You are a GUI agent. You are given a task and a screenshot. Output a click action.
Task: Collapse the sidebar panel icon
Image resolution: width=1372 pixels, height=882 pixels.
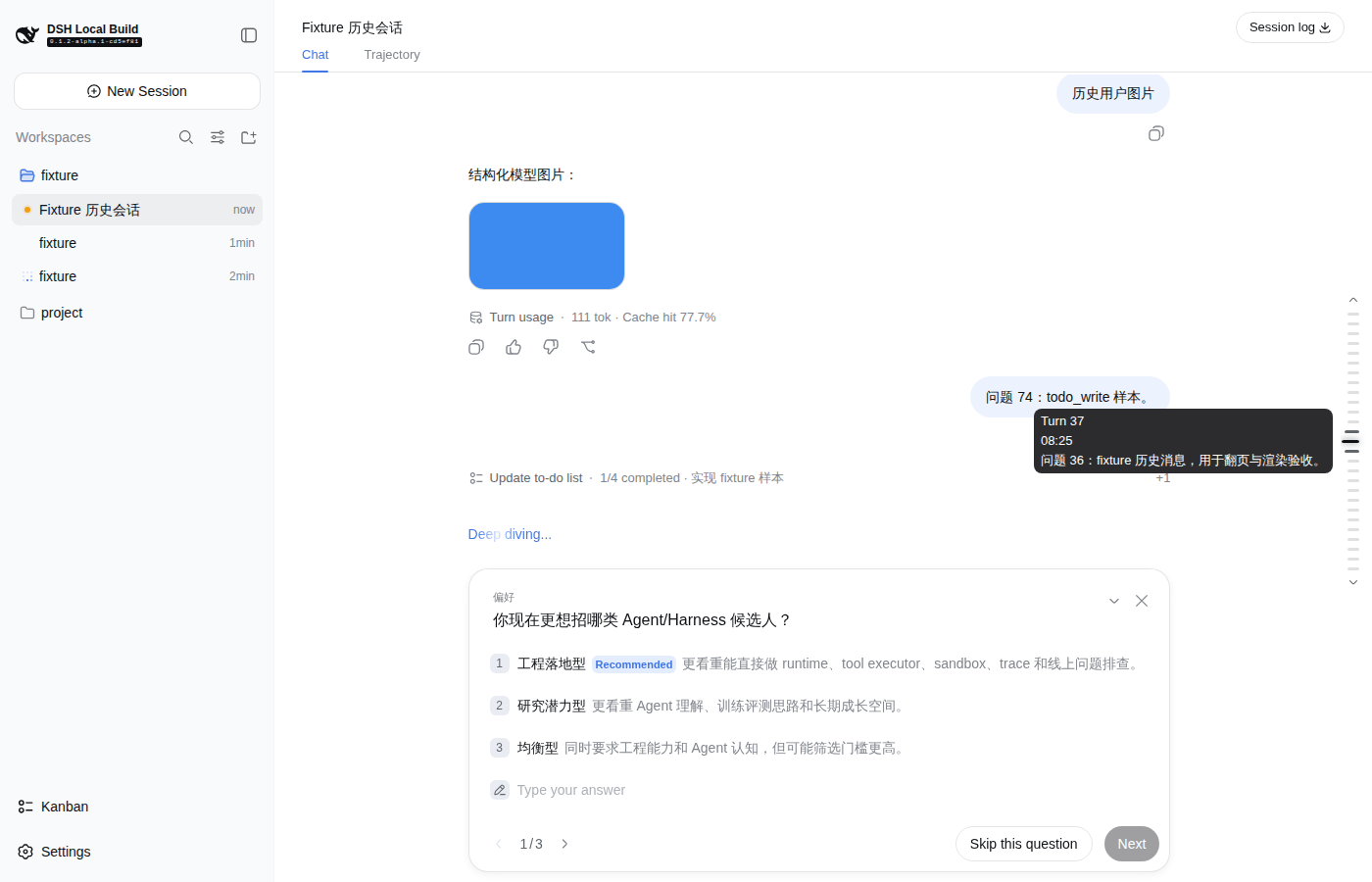pos(249,35)
